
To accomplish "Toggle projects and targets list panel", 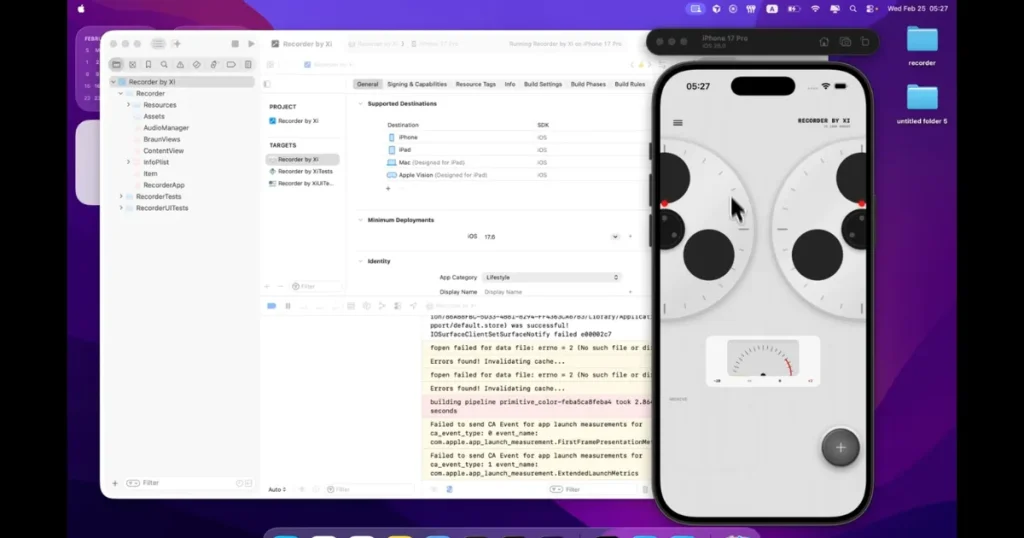I will click(267, 84).
